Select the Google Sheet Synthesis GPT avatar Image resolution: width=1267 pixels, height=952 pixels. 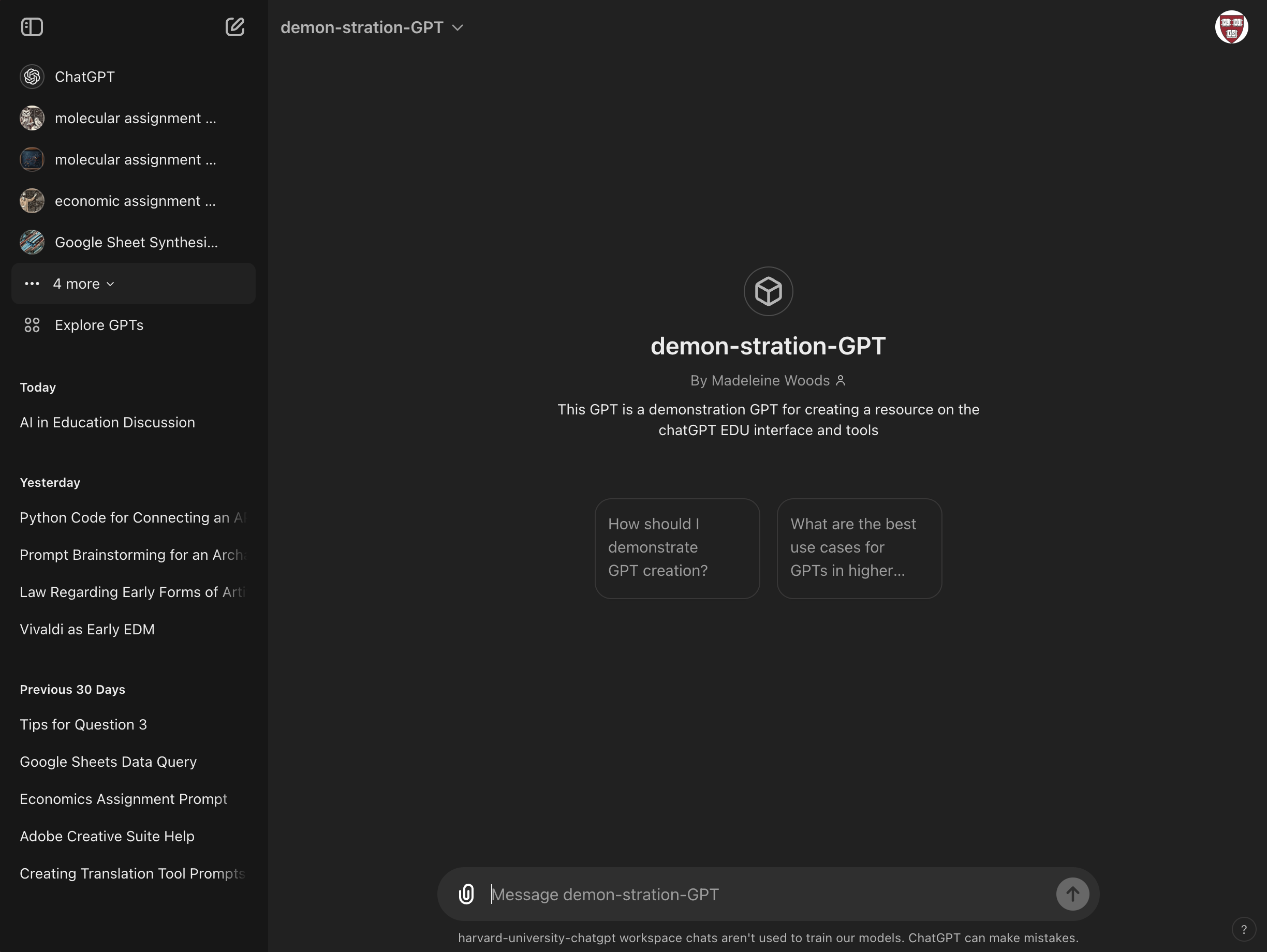pos(32,242)
